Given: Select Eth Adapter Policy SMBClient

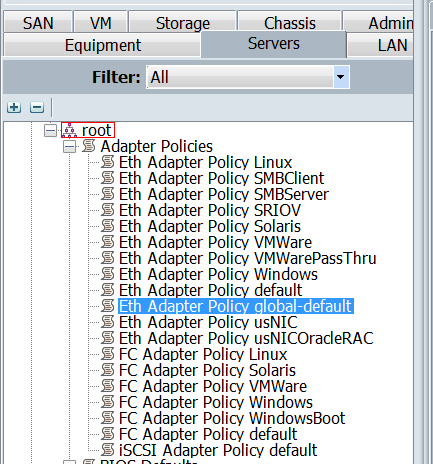Looking at the screenshot, I should pyautogui.click(x=221, y=178).
